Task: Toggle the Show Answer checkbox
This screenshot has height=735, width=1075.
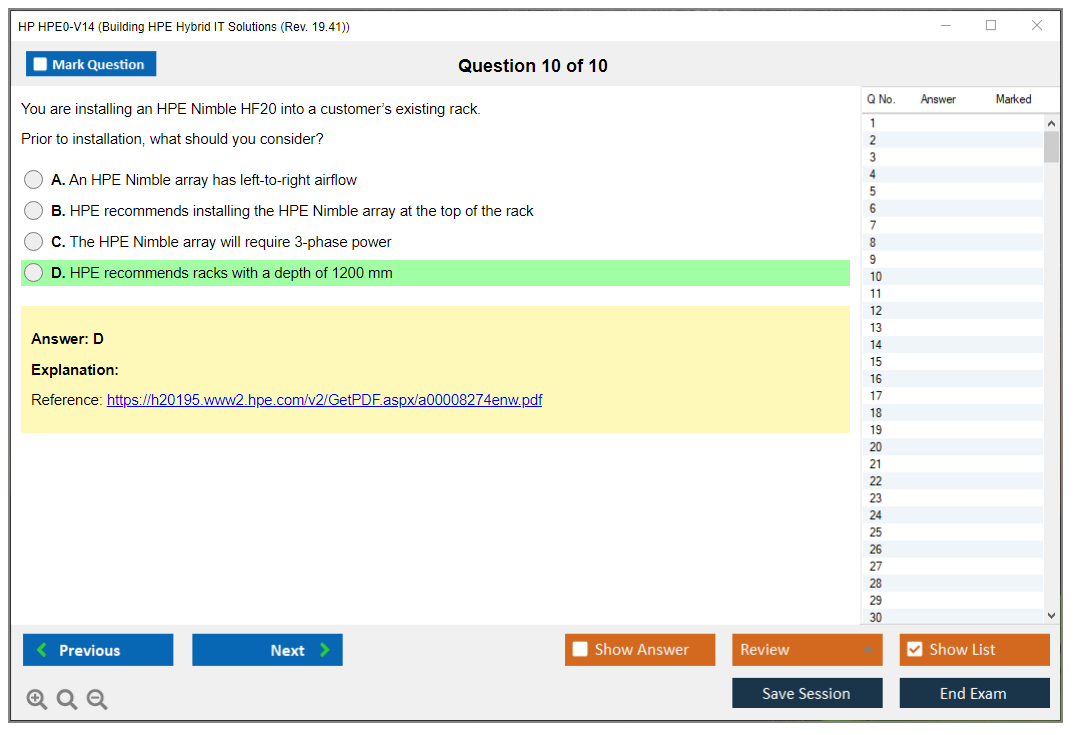Action: [580, 650]
